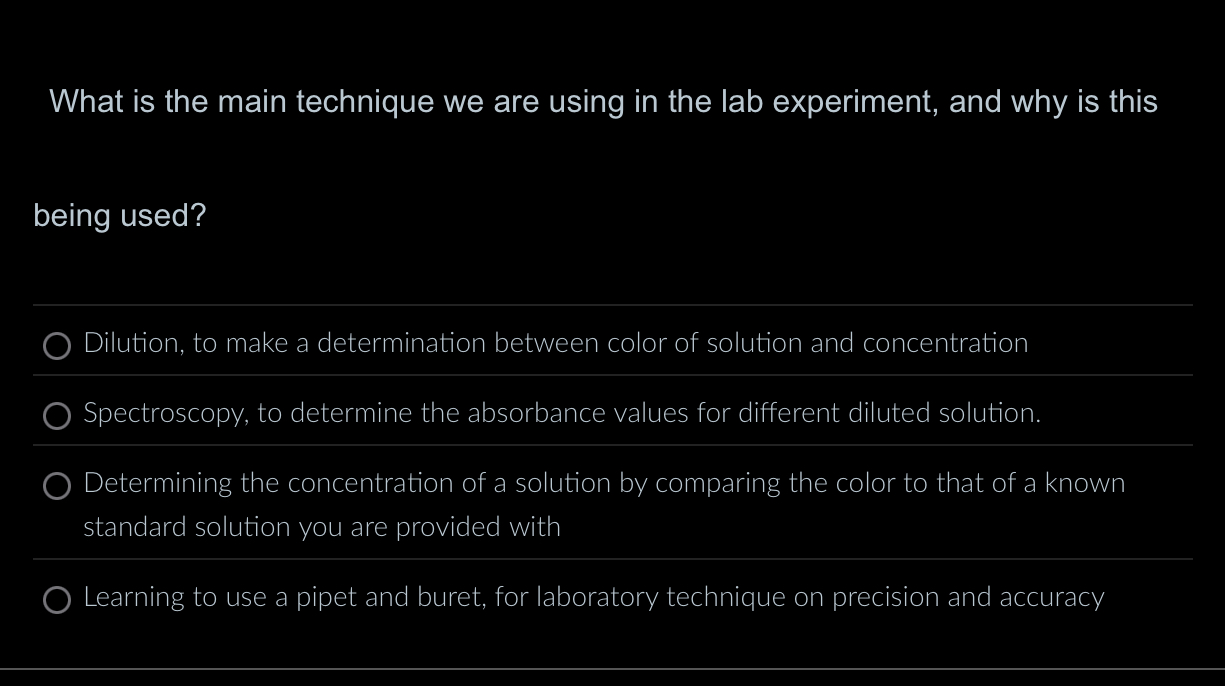Click the second line of the third answer

click(321, 527)
